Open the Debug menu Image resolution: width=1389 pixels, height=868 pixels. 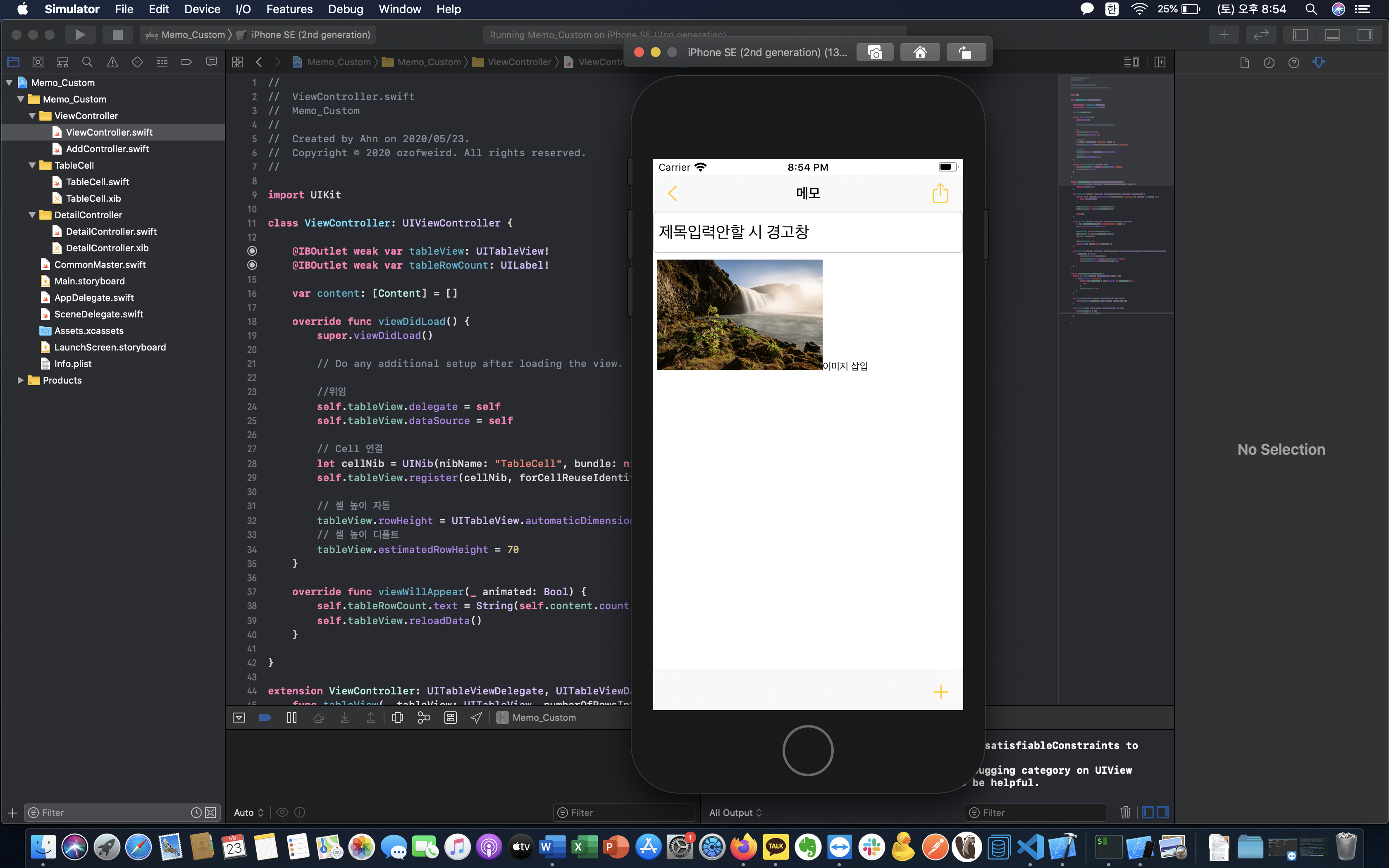[346, 9]
